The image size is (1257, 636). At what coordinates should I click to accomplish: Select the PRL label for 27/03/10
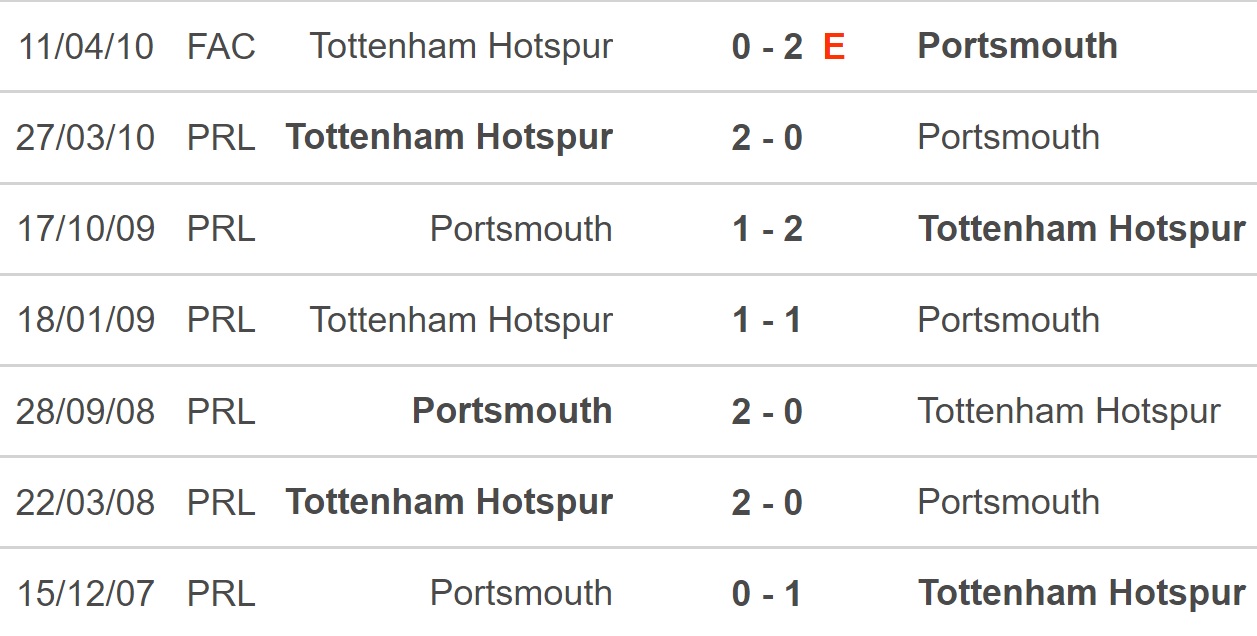tap(221, 138)
